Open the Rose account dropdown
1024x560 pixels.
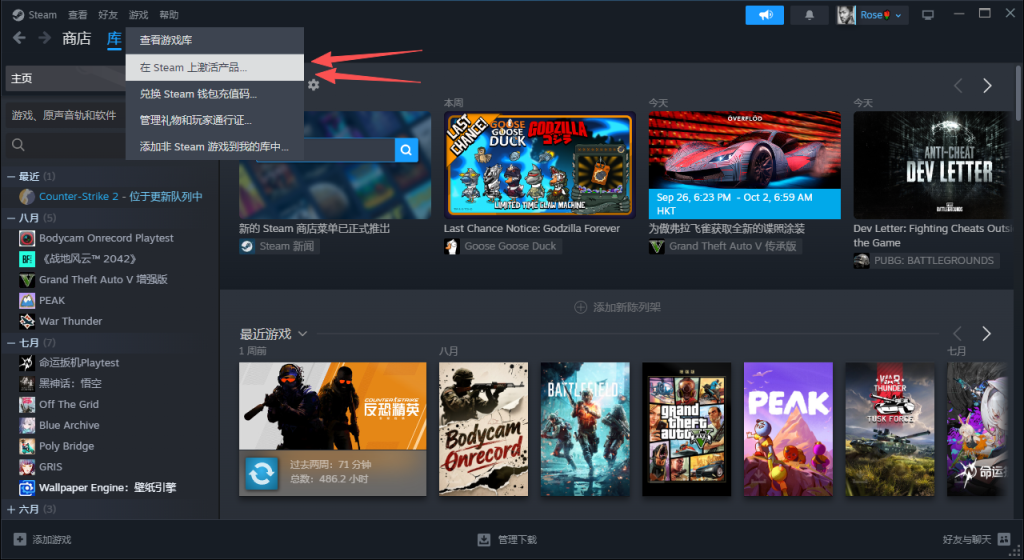pyautogui.click(x=870, y=15)
